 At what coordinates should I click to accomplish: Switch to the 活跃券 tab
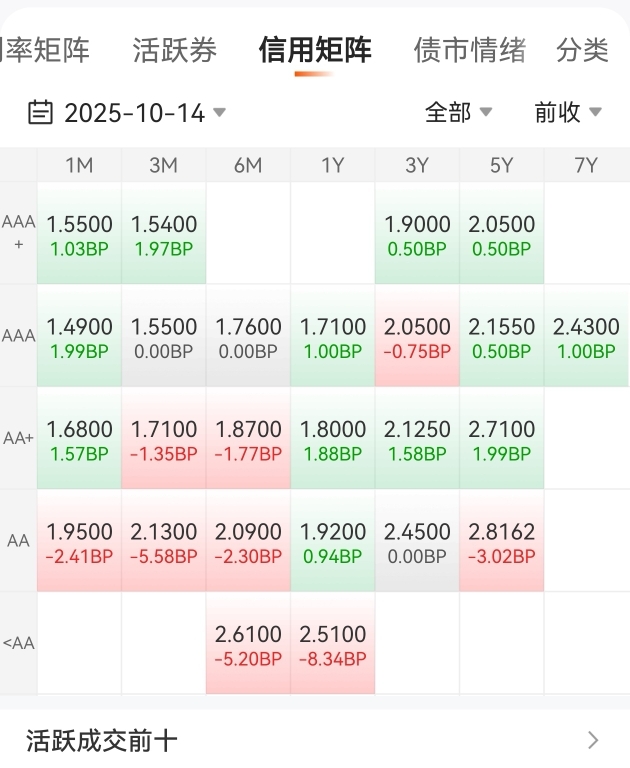click(174, 50)
